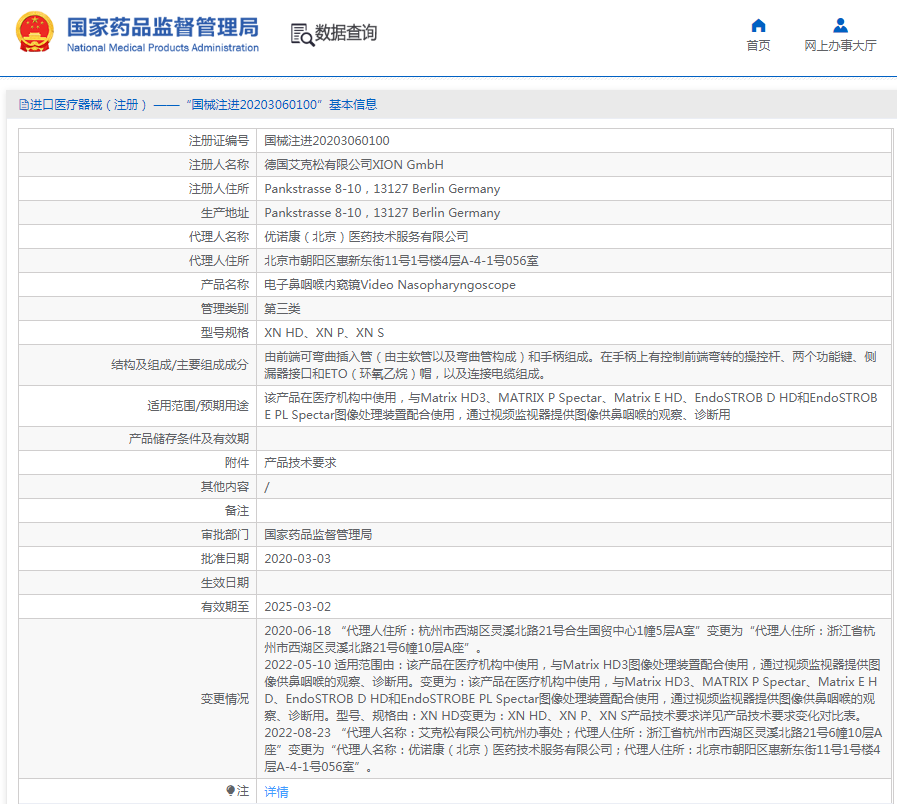
Task: Click the 生产地址 address value
Action: point(382,213)
